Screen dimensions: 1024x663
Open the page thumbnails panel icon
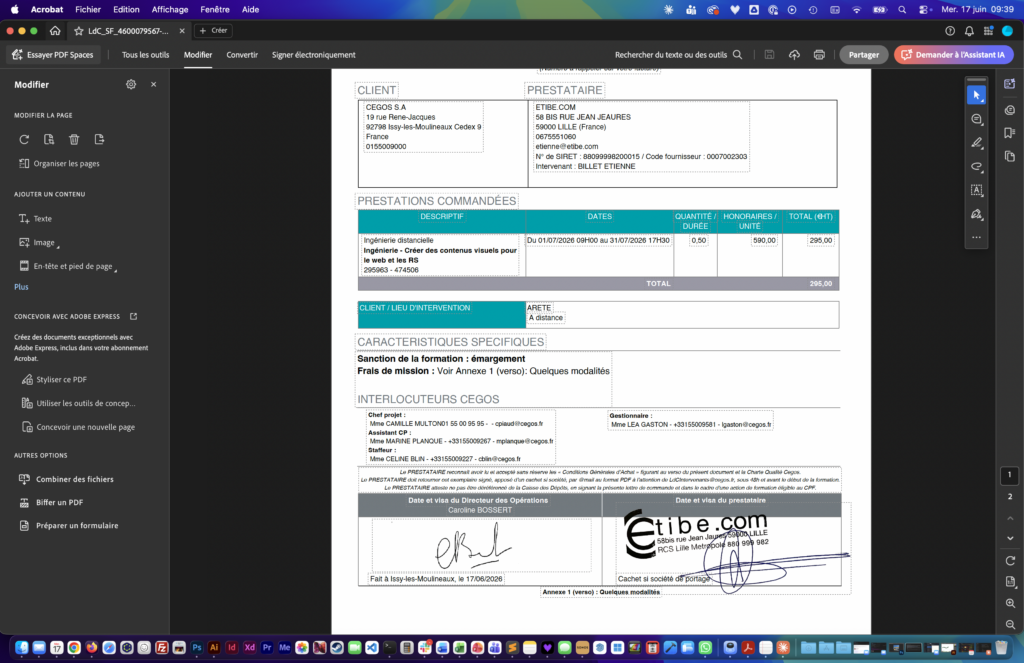(1010, 157)
